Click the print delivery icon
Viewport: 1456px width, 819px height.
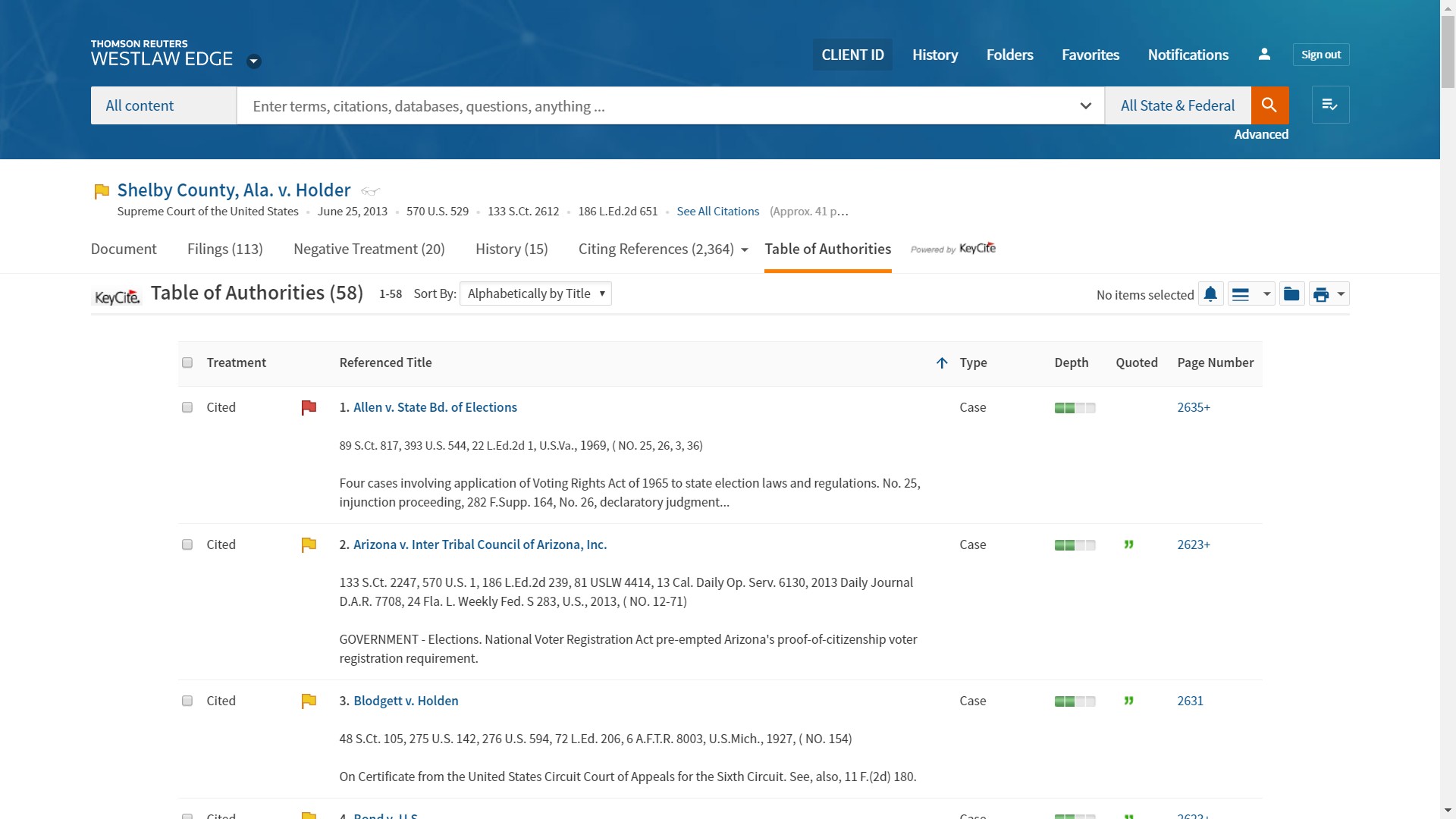pos(1321,294)
